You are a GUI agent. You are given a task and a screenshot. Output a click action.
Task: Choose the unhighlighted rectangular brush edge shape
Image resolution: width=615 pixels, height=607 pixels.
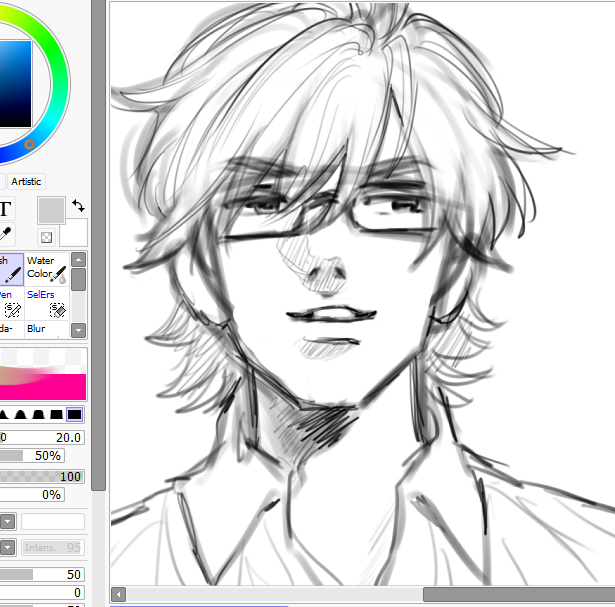tap(56, 414)
